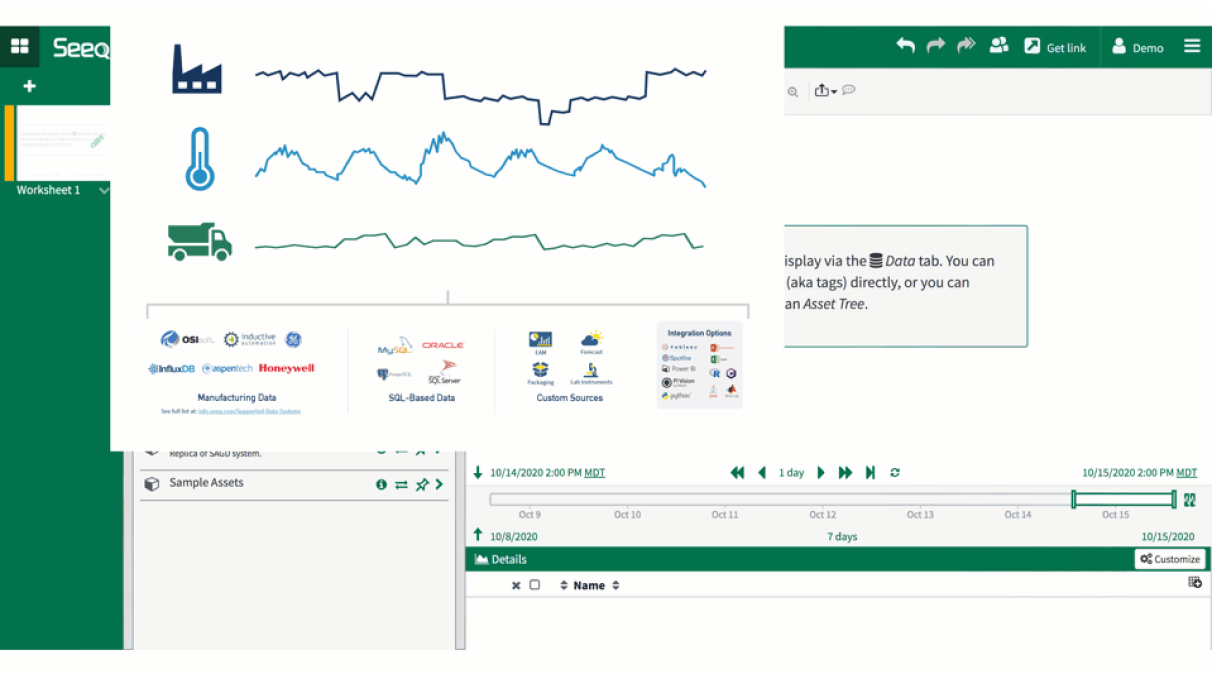The width and height of the screenshot is (1212, 675).
Task: Click the Get link button
Action: pos(1055,47)
